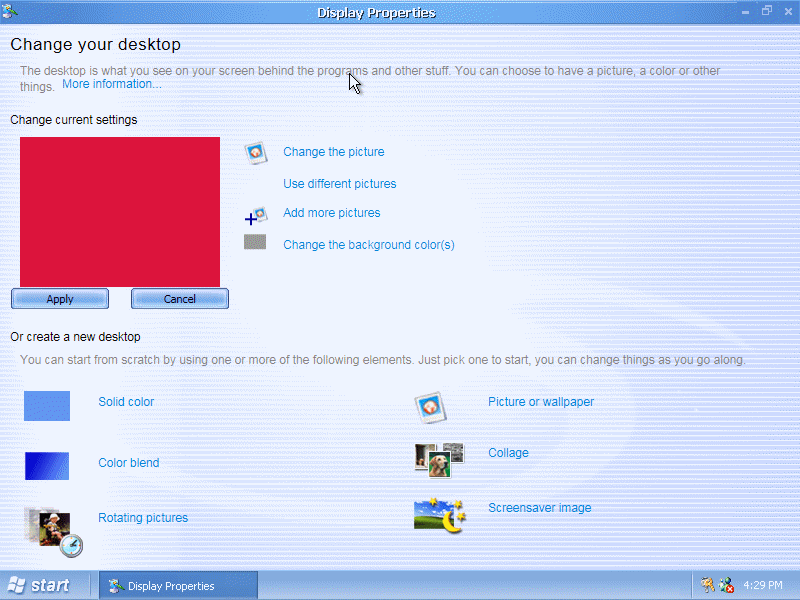
Task: Open the More information link
Action: (112, 84)
